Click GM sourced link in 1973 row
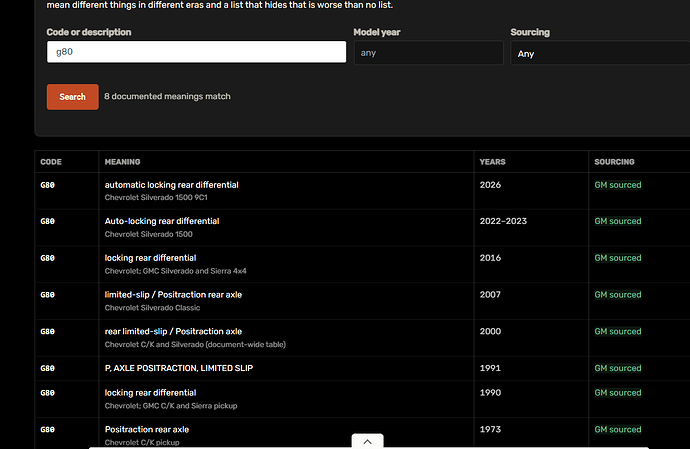 (x=618, y=429)
